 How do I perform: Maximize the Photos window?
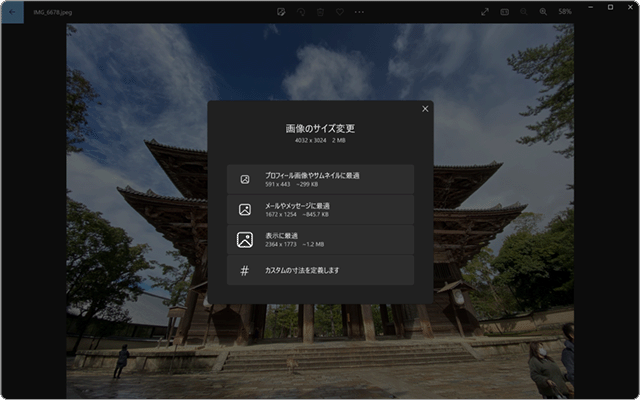coord(611,7)
